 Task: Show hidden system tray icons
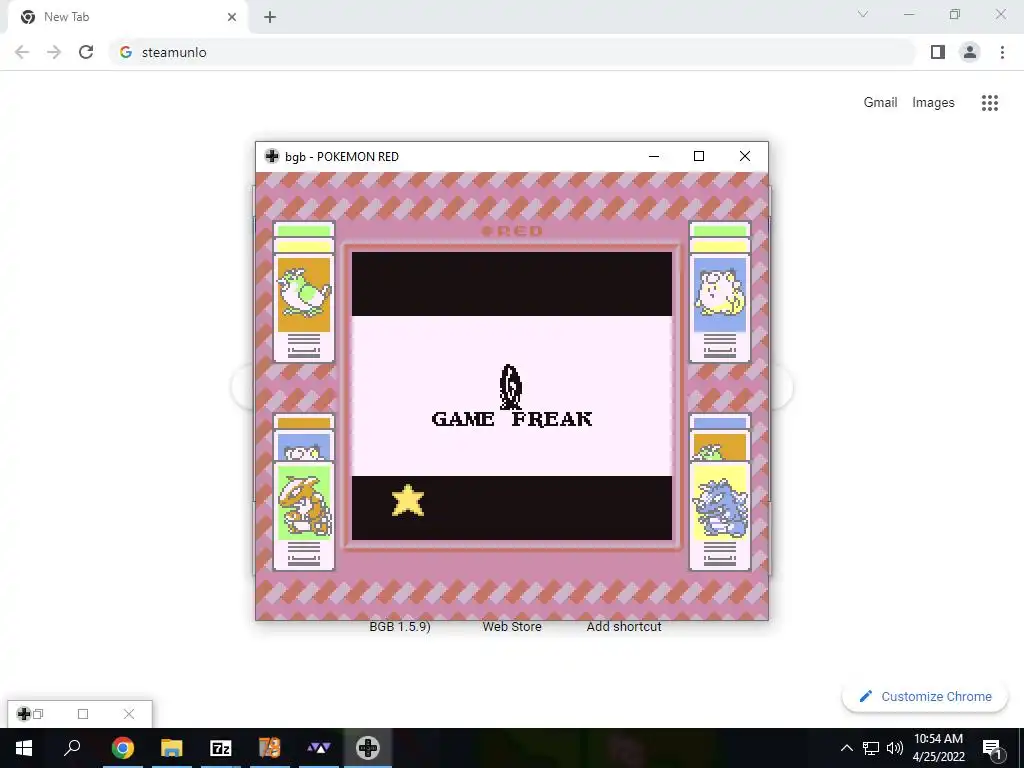point(846,748)
